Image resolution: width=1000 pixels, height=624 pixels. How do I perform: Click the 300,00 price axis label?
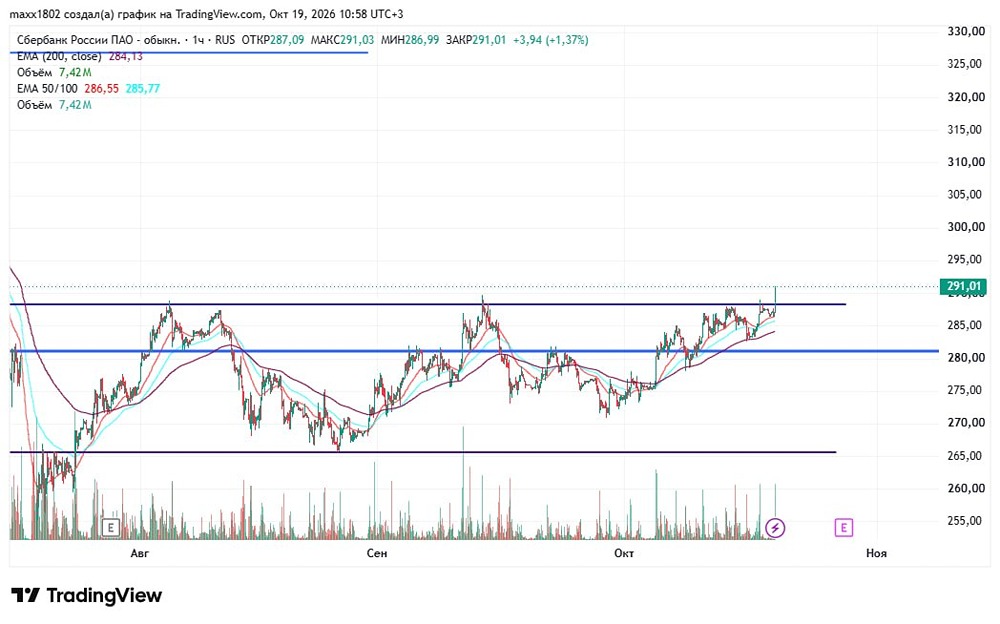coord(966,227)
